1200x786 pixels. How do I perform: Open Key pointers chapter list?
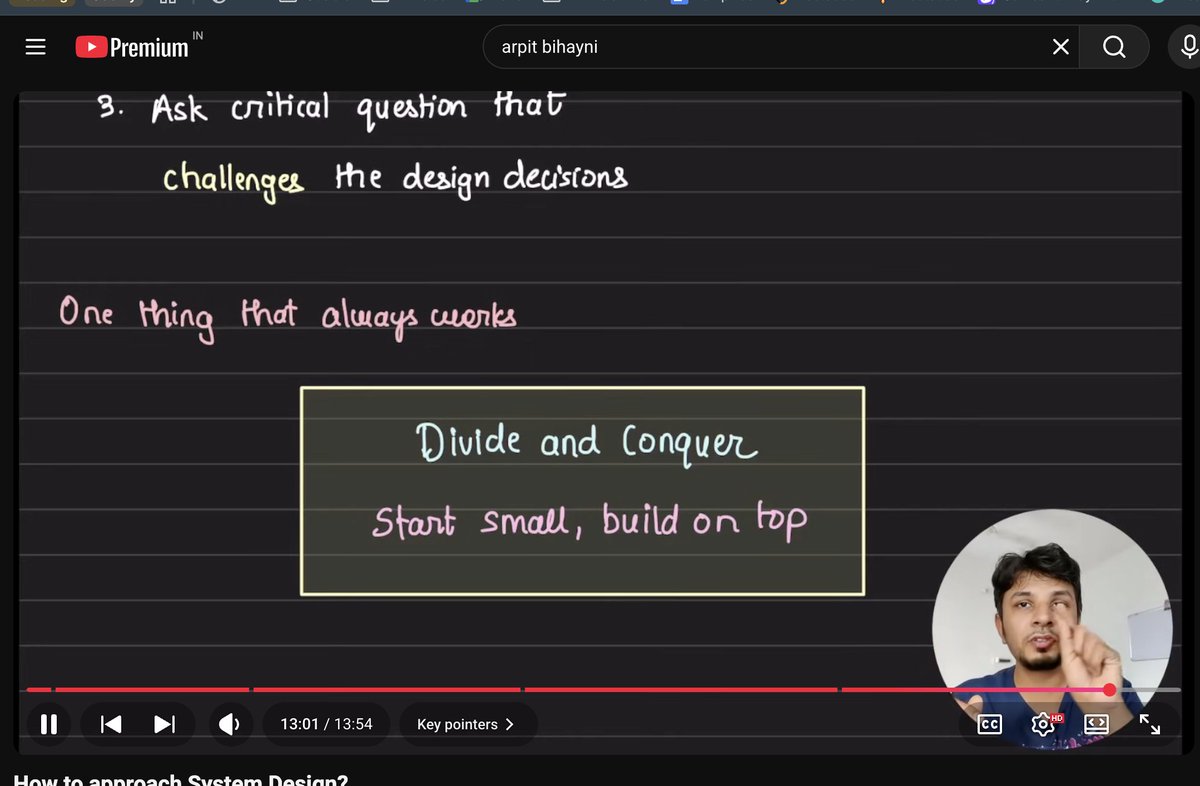coord(467,724)
